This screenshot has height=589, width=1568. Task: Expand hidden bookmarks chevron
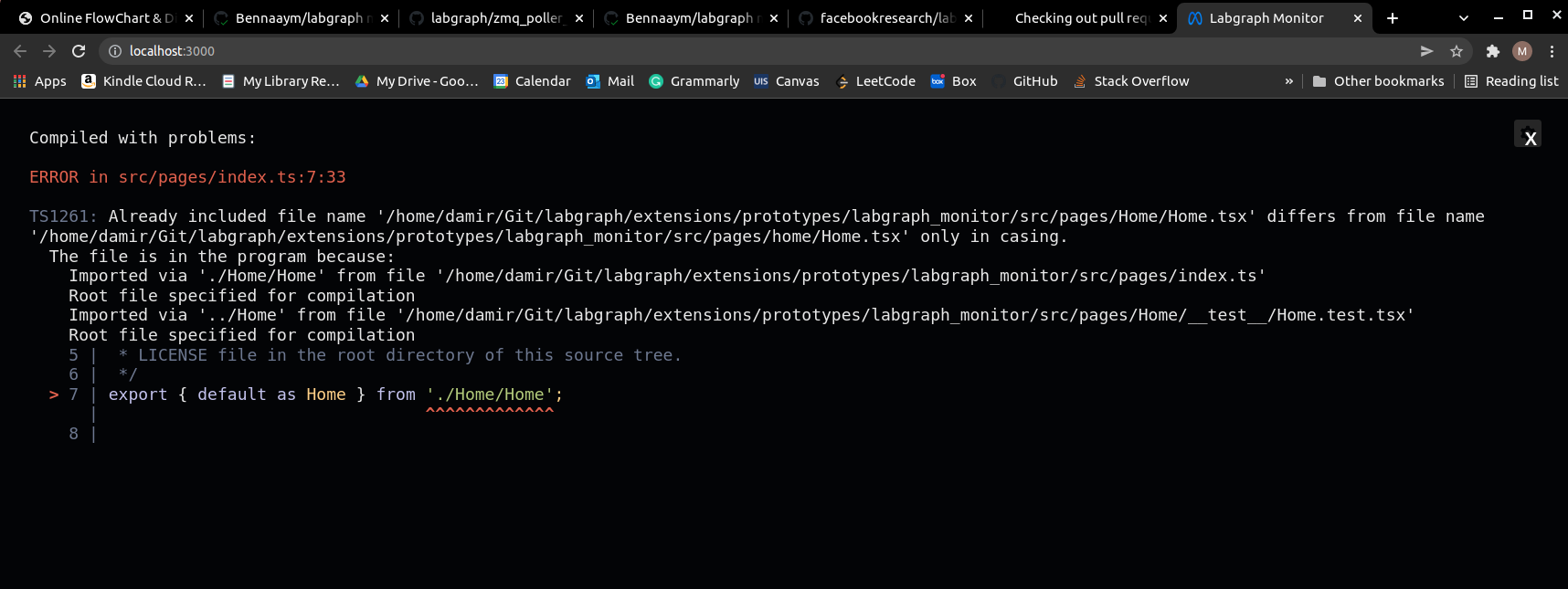point(1288,81)
